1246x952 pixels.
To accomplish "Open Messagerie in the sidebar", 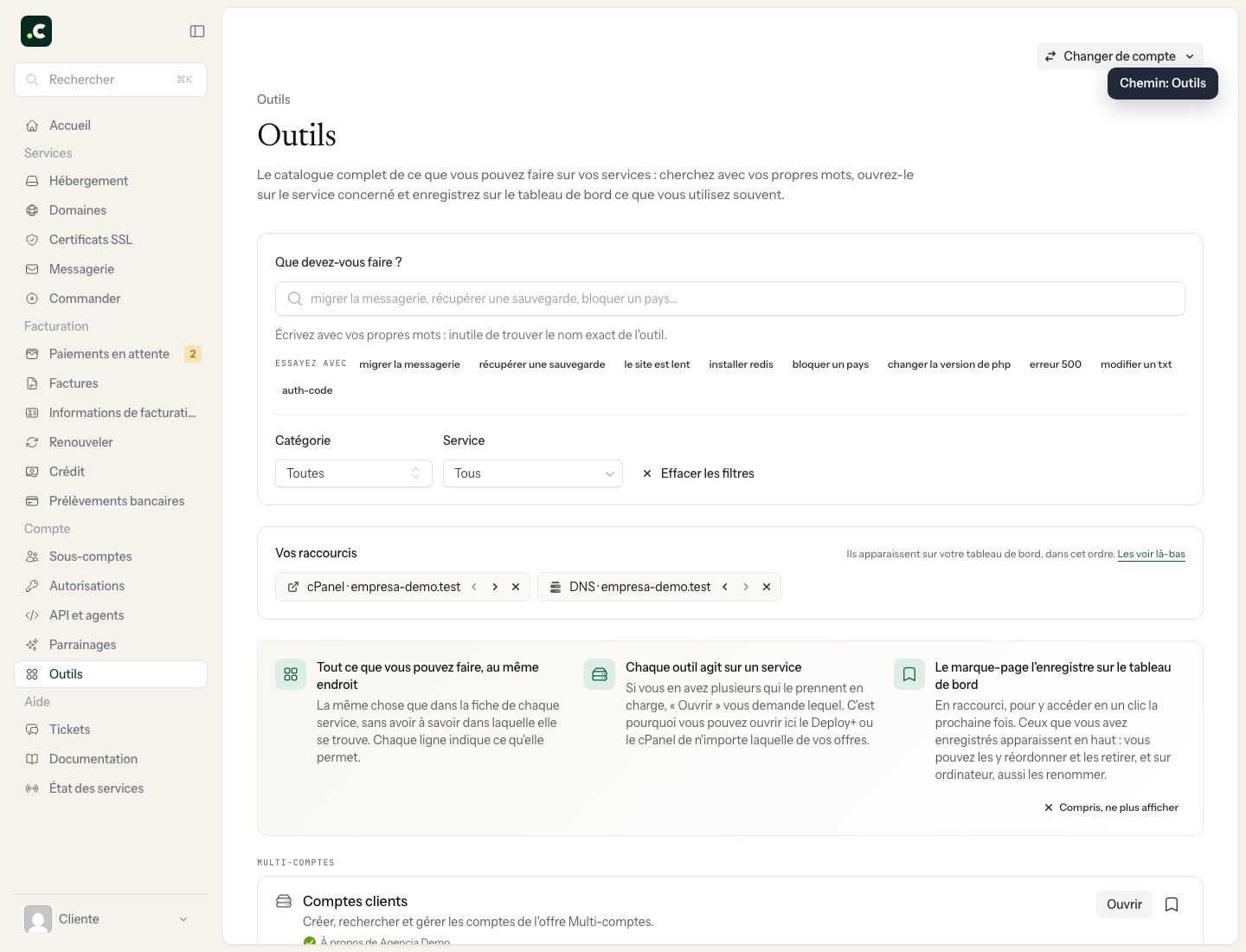I will [111, 269].
